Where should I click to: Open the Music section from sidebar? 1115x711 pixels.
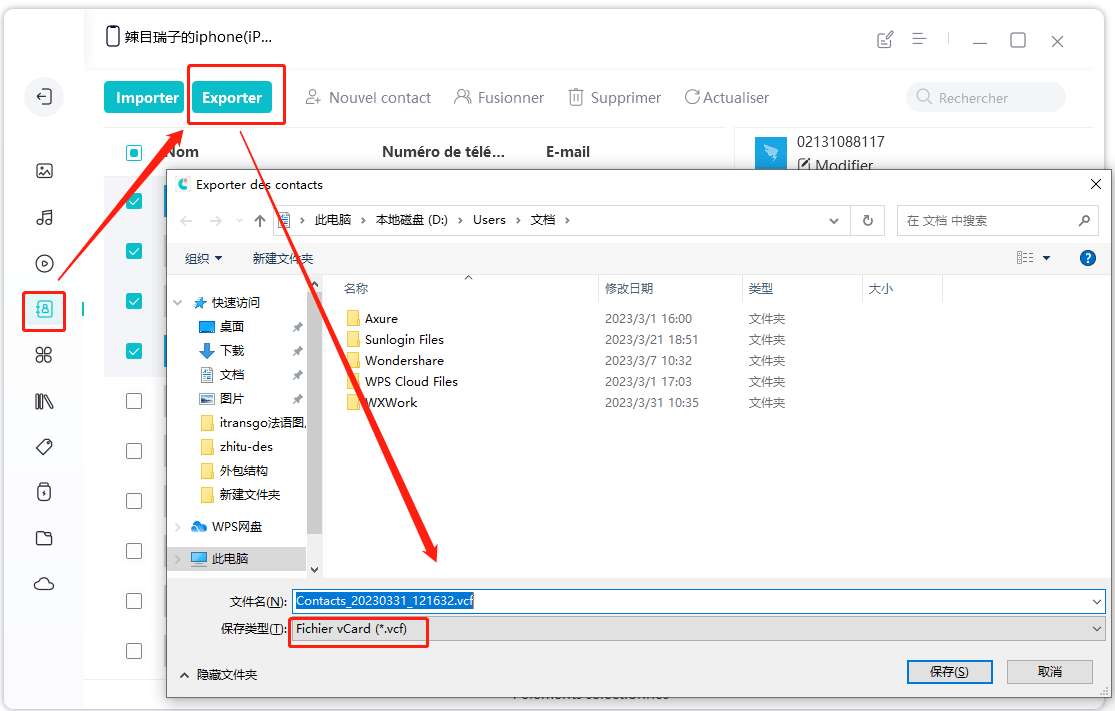44,217
